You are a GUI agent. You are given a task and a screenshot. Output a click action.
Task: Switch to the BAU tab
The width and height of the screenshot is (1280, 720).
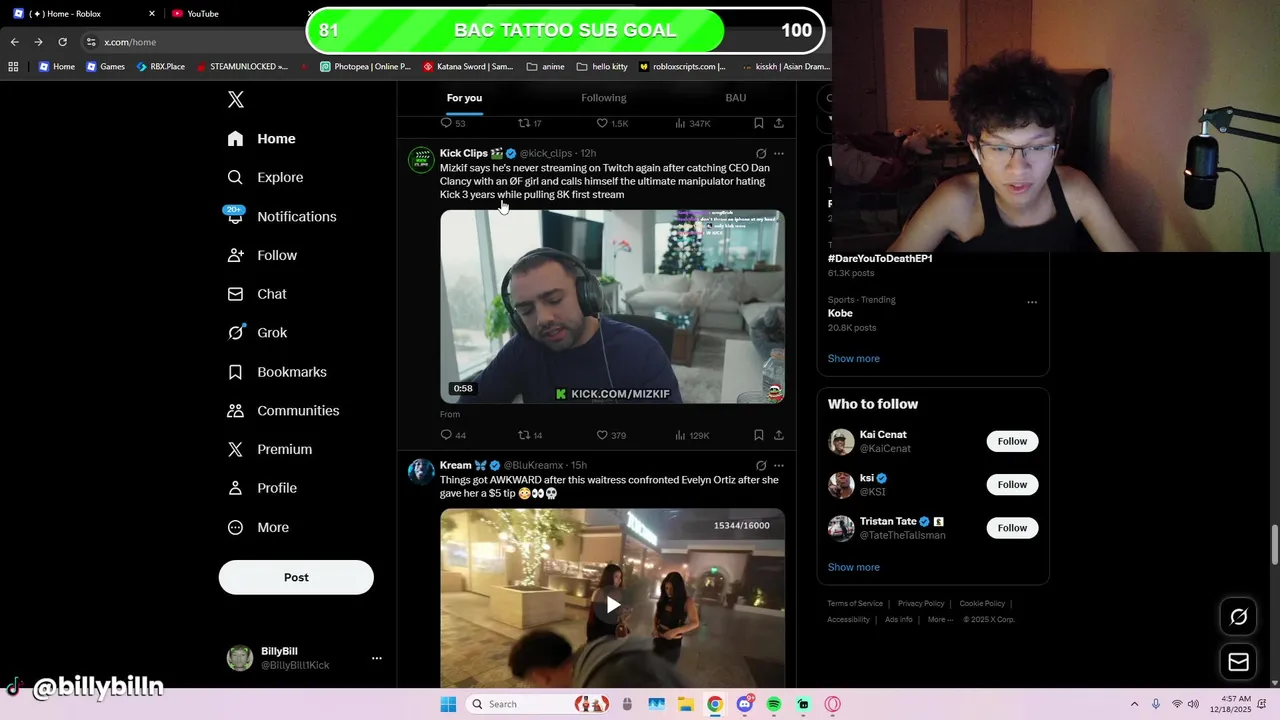coord(736,98)
